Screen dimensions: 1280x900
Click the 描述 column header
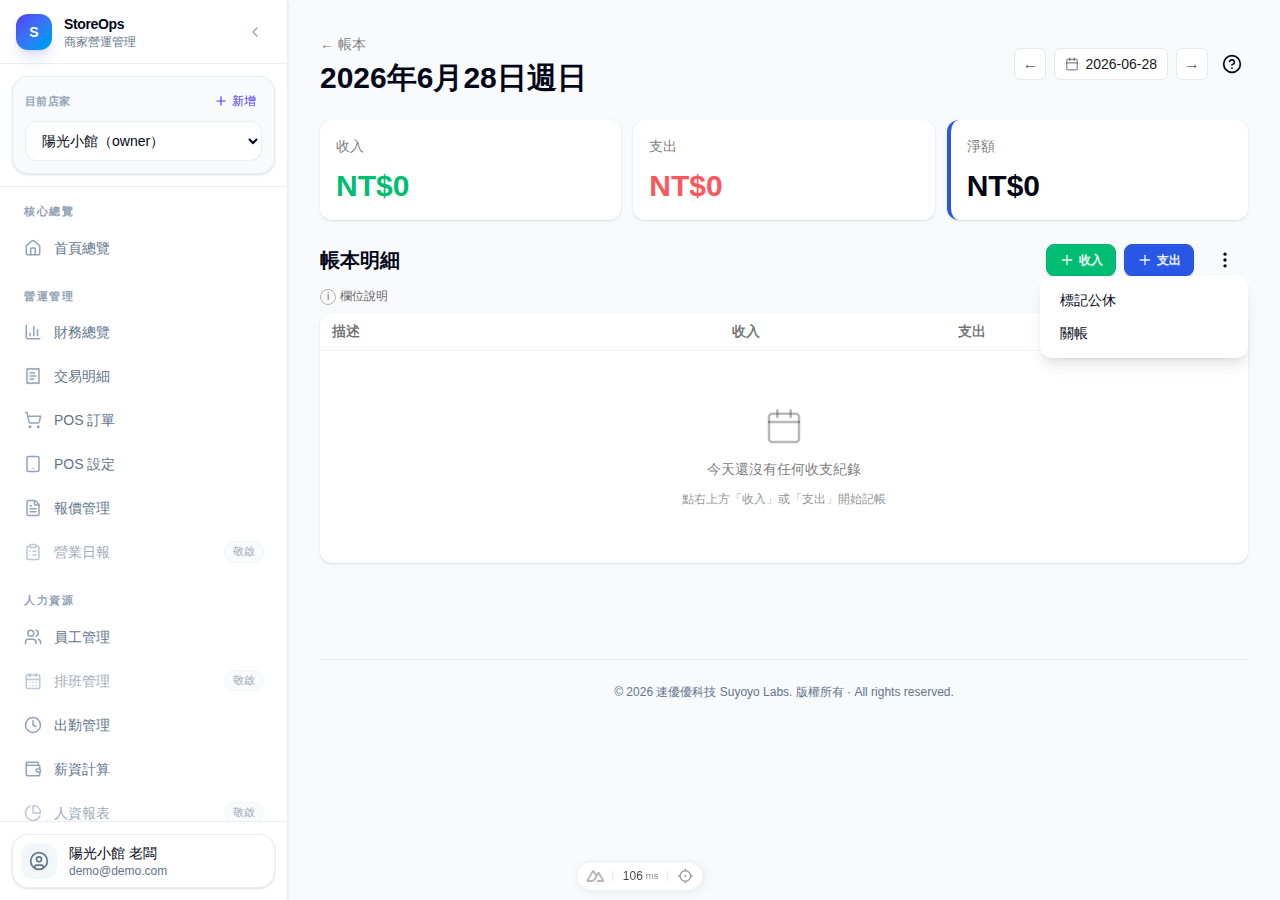click(346, 332)
